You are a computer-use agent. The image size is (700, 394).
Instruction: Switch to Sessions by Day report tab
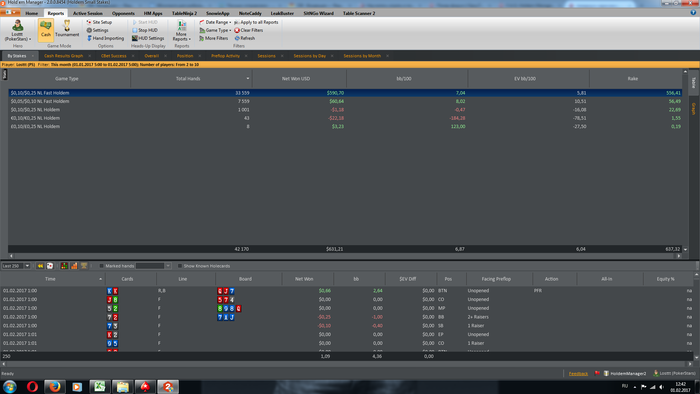[x=309, y=56]
